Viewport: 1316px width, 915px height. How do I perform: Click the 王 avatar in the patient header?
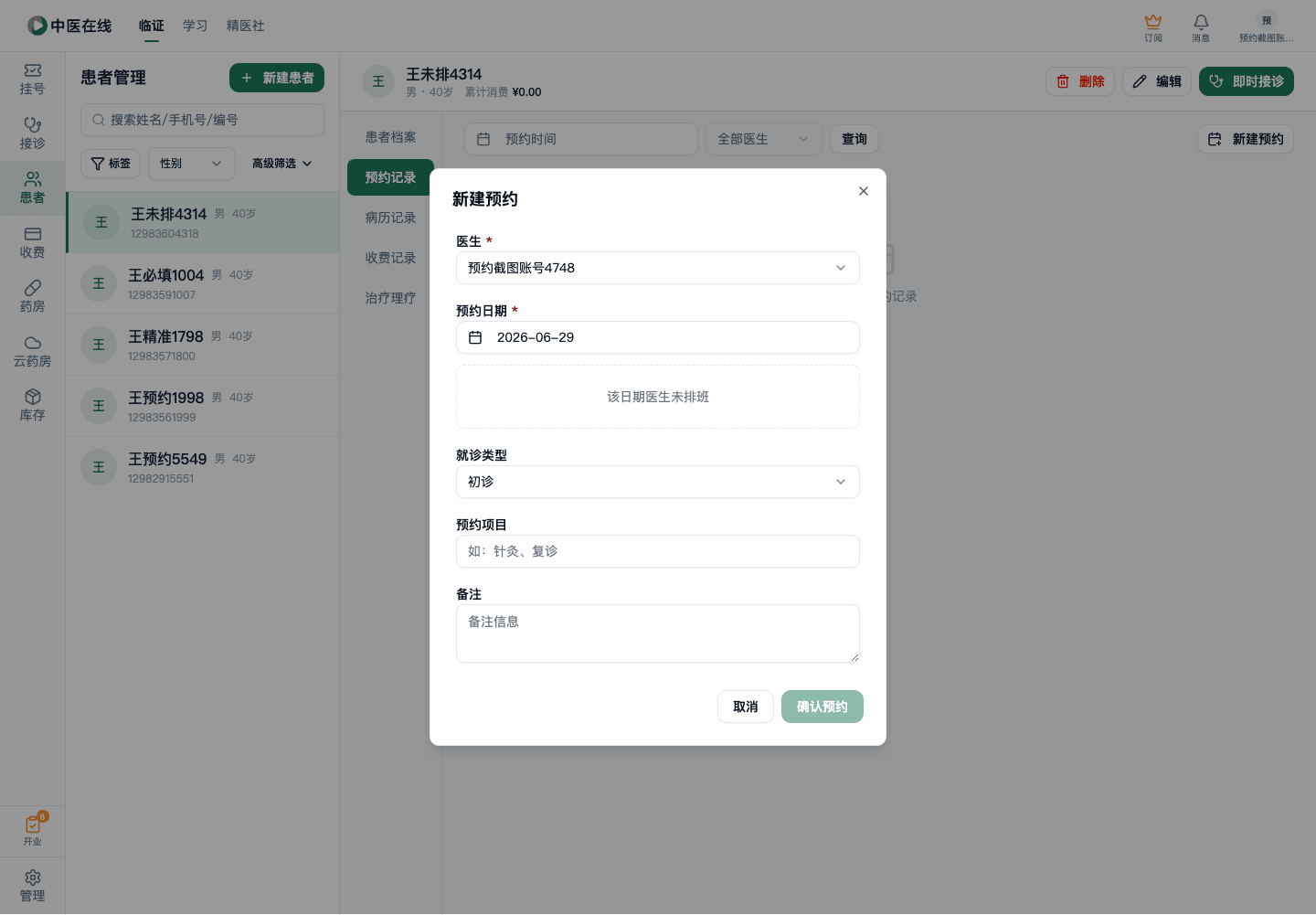click(378, 81)
